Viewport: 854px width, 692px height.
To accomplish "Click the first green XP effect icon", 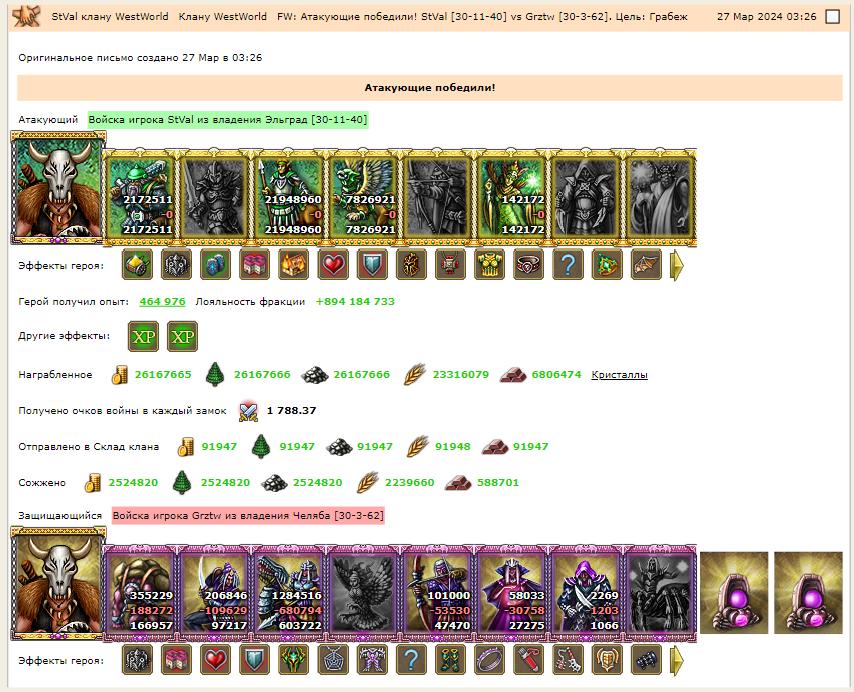I will click(x=143, y=336).
